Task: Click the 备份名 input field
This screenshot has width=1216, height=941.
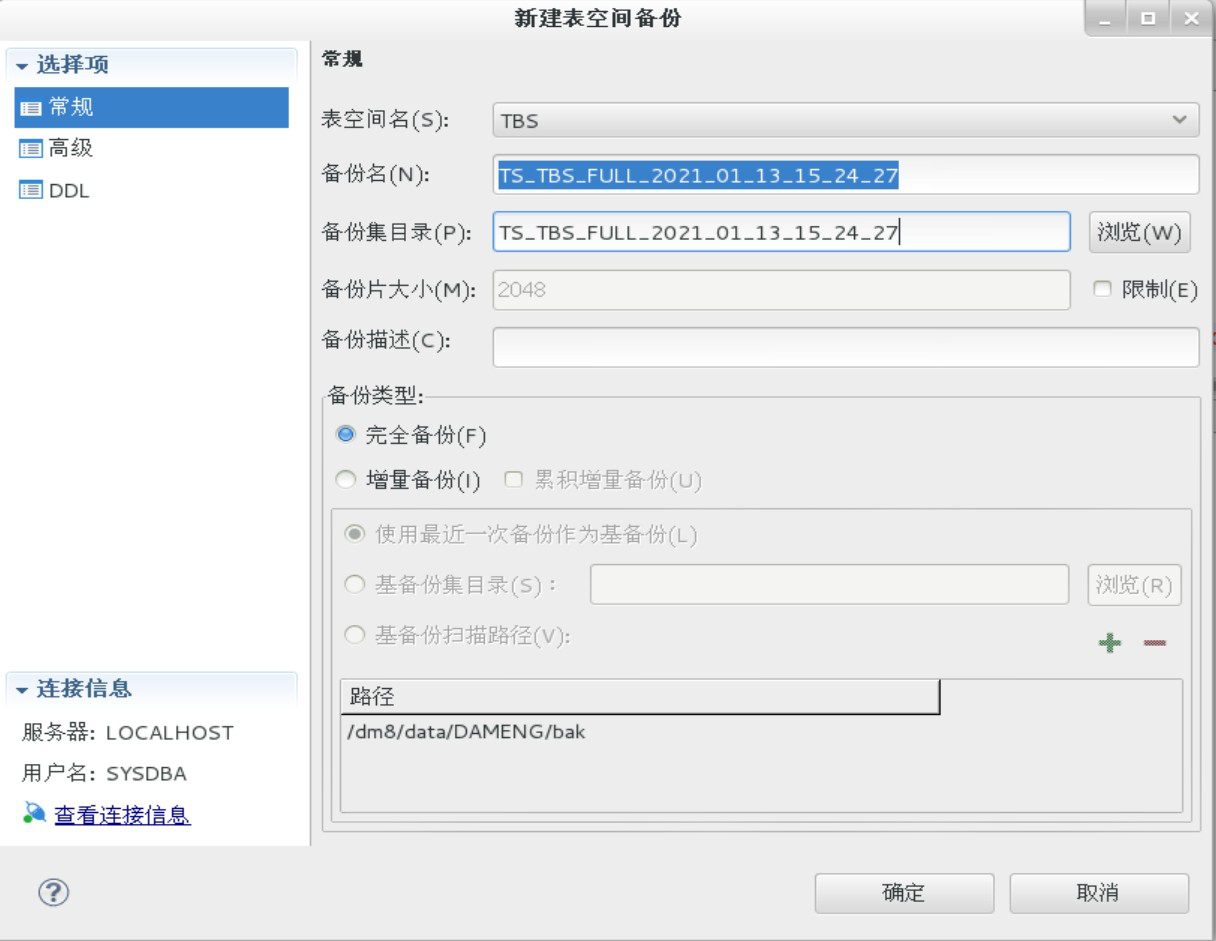Action: pyautogui.click(x=846, y=177)
